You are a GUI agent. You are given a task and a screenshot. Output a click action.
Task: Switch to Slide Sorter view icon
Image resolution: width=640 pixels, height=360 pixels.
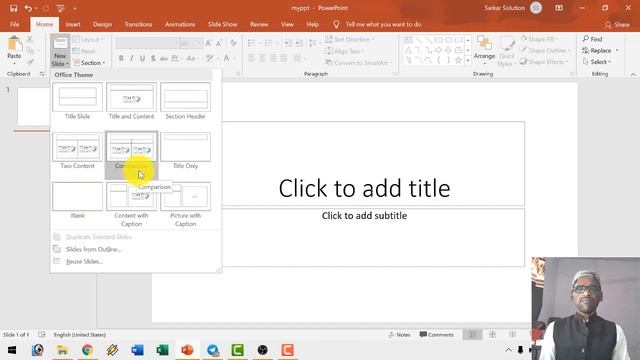pyautogui.click(x=493, y=335)
